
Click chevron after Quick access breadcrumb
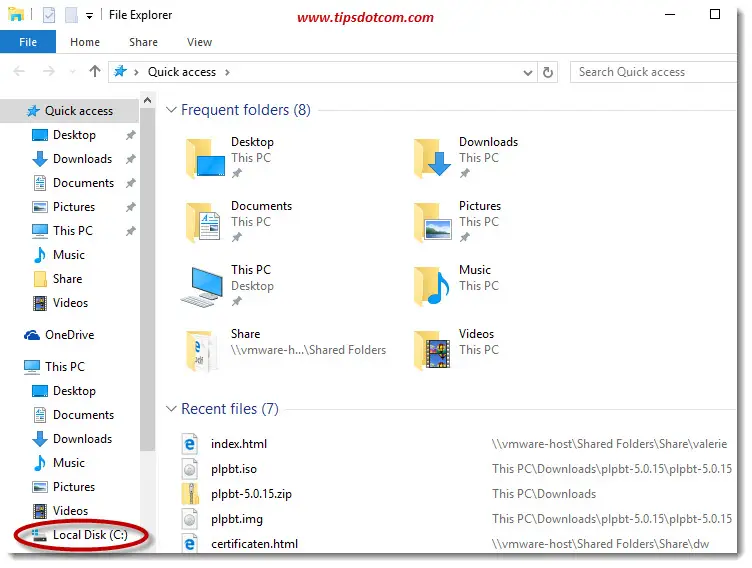click(227, 72)
